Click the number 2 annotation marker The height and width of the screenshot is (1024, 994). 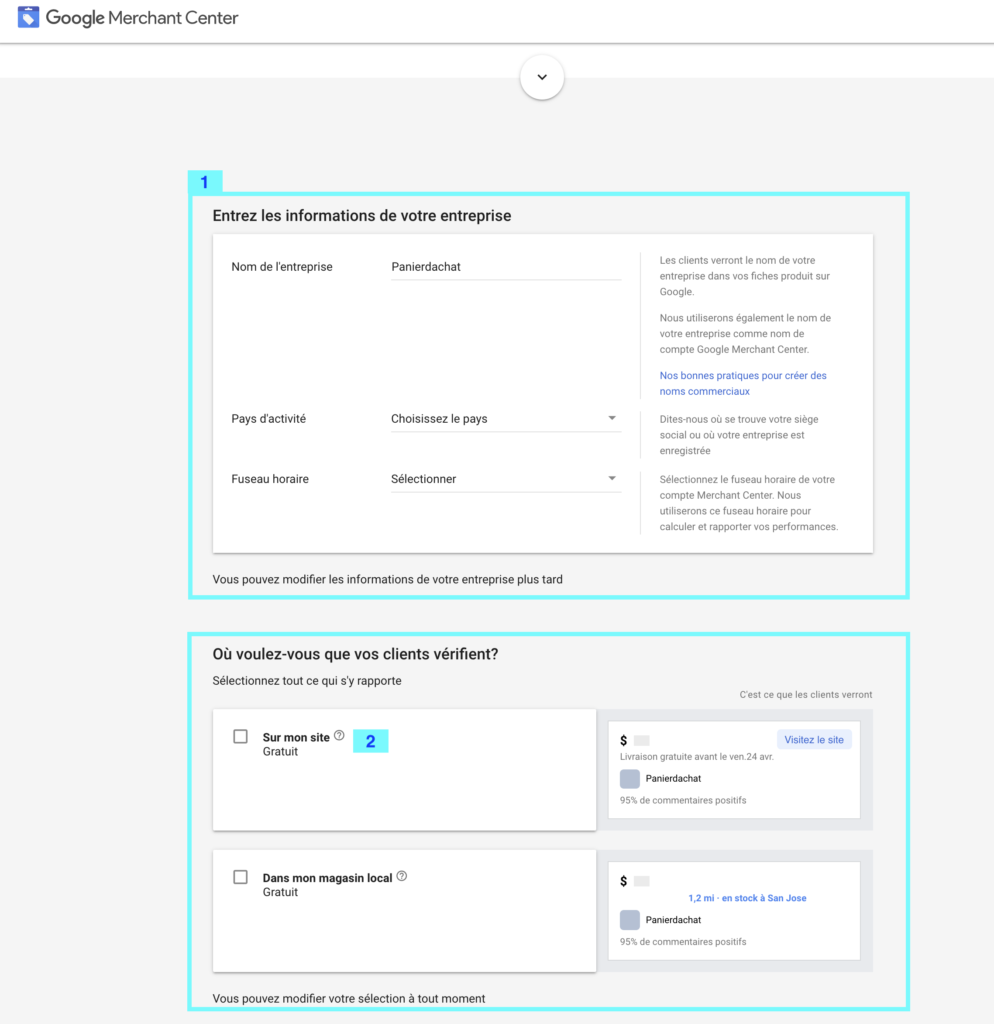pyautogui.click(x=370, y=741)
